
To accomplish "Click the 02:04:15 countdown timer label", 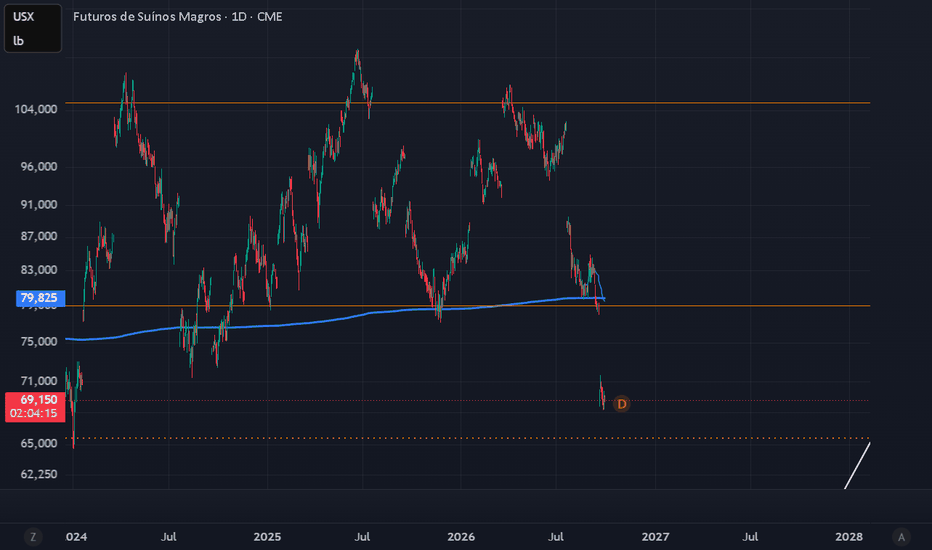I will [x=35, y=414].
